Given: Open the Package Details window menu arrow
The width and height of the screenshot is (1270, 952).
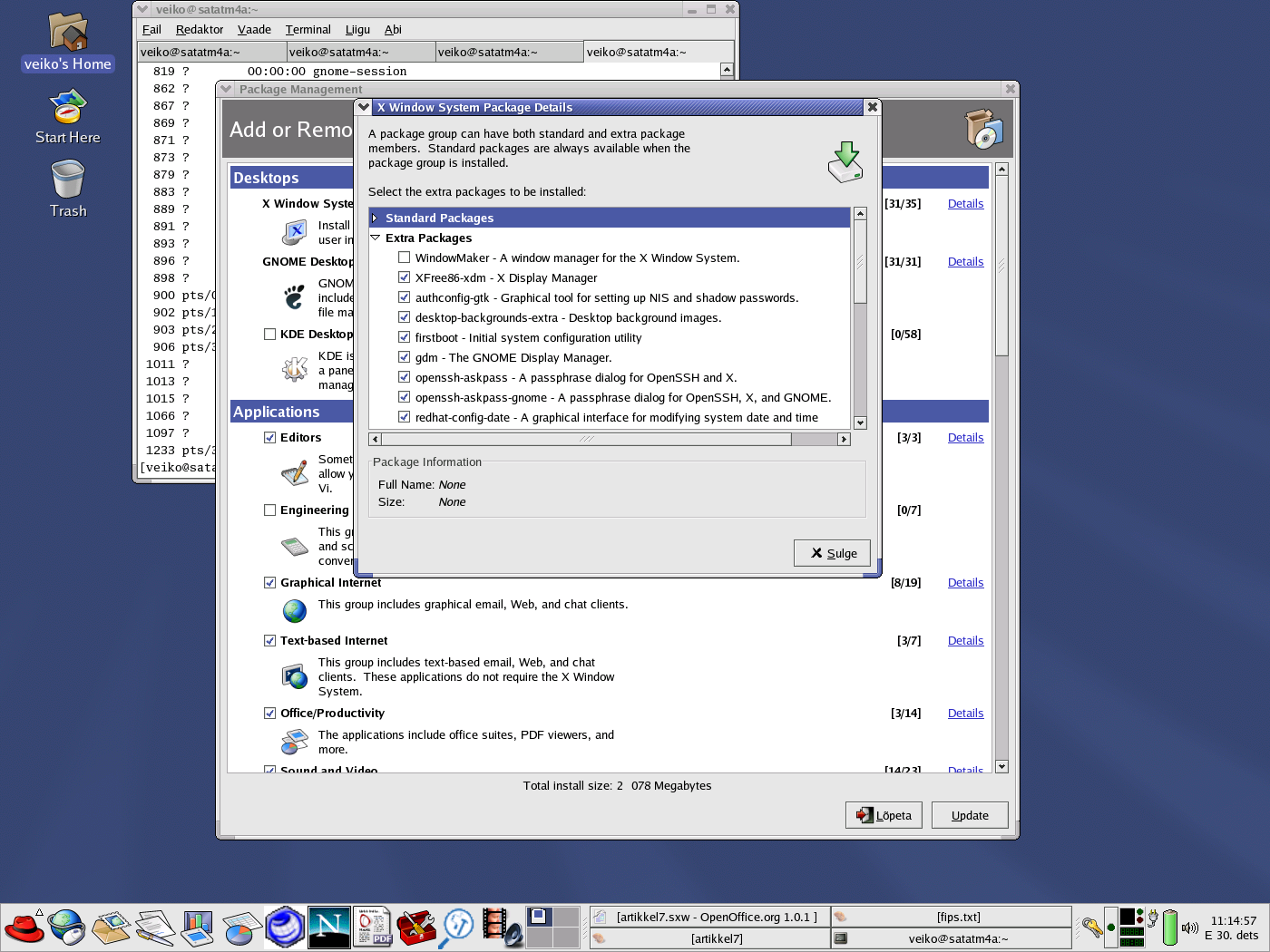Looking at the screenshot, I should tap(364, 107).
